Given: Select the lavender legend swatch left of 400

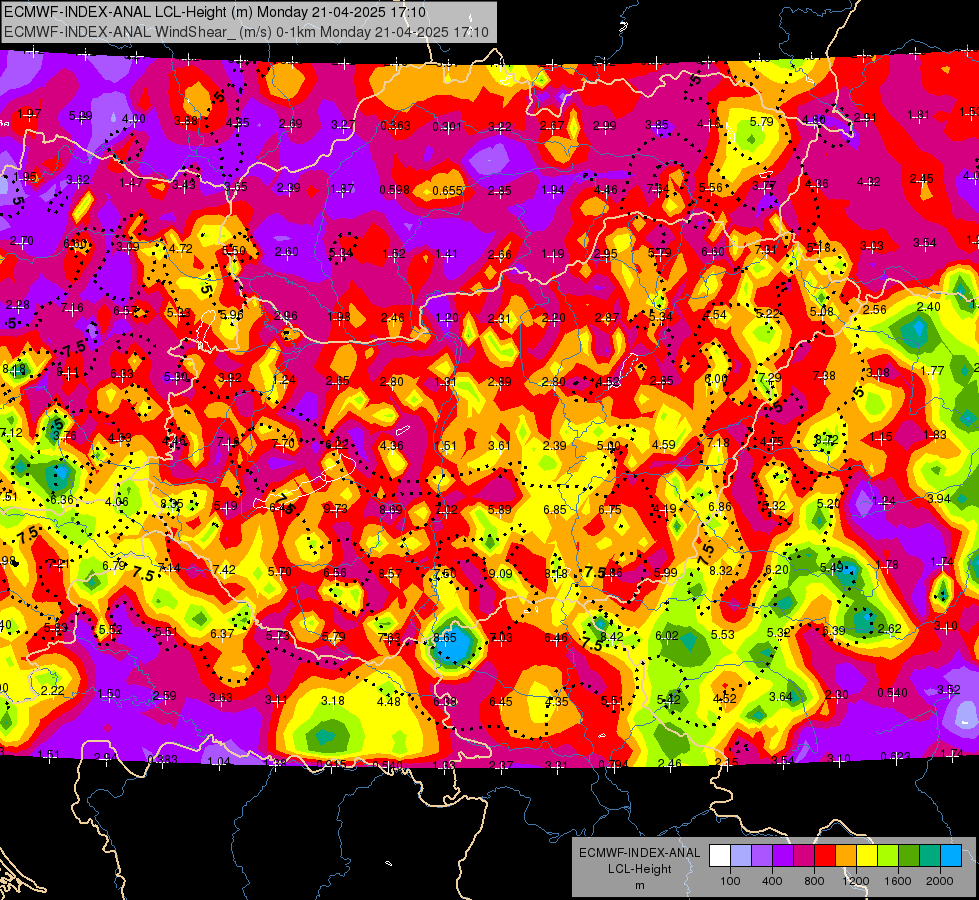Looking at the screenshot, I should click(x=762, y=856).
